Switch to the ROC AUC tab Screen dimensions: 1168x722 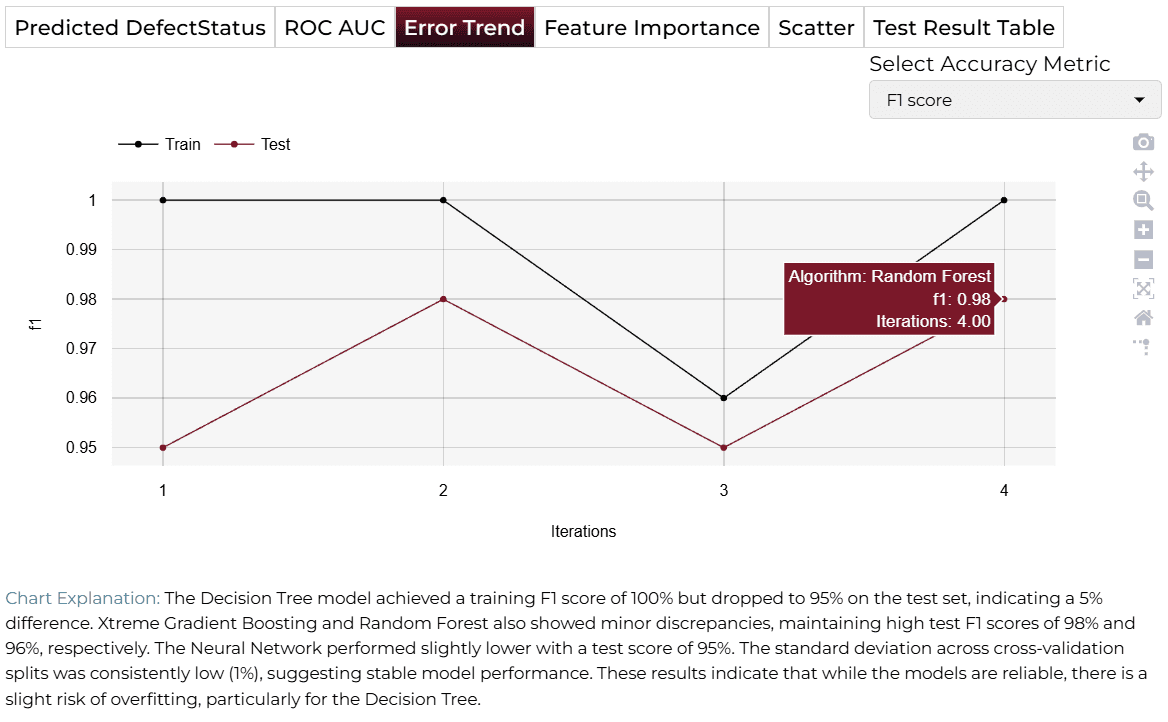[x=334, y=28]
